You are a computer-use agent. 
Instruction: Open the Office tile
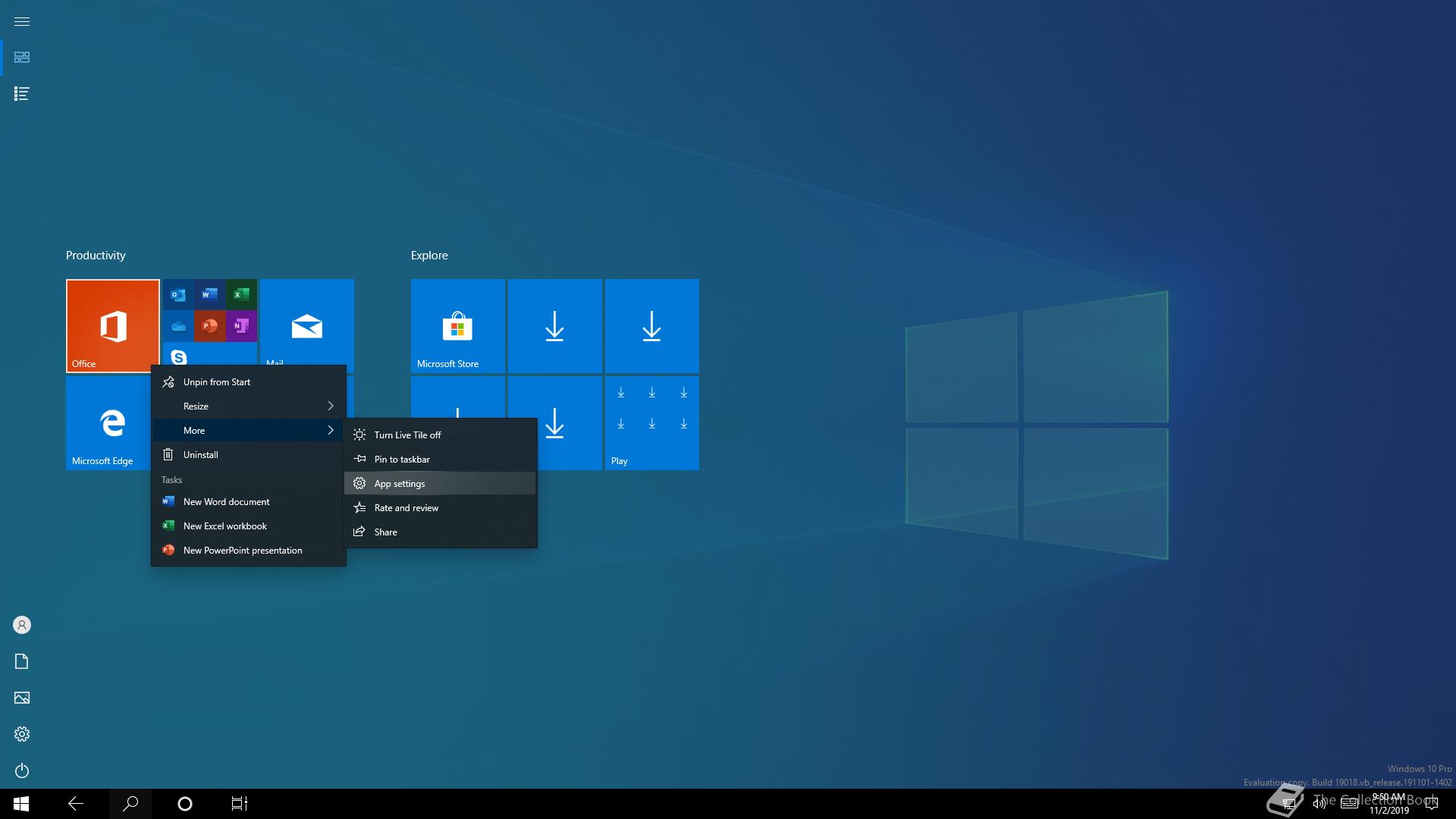pos(113,326)
